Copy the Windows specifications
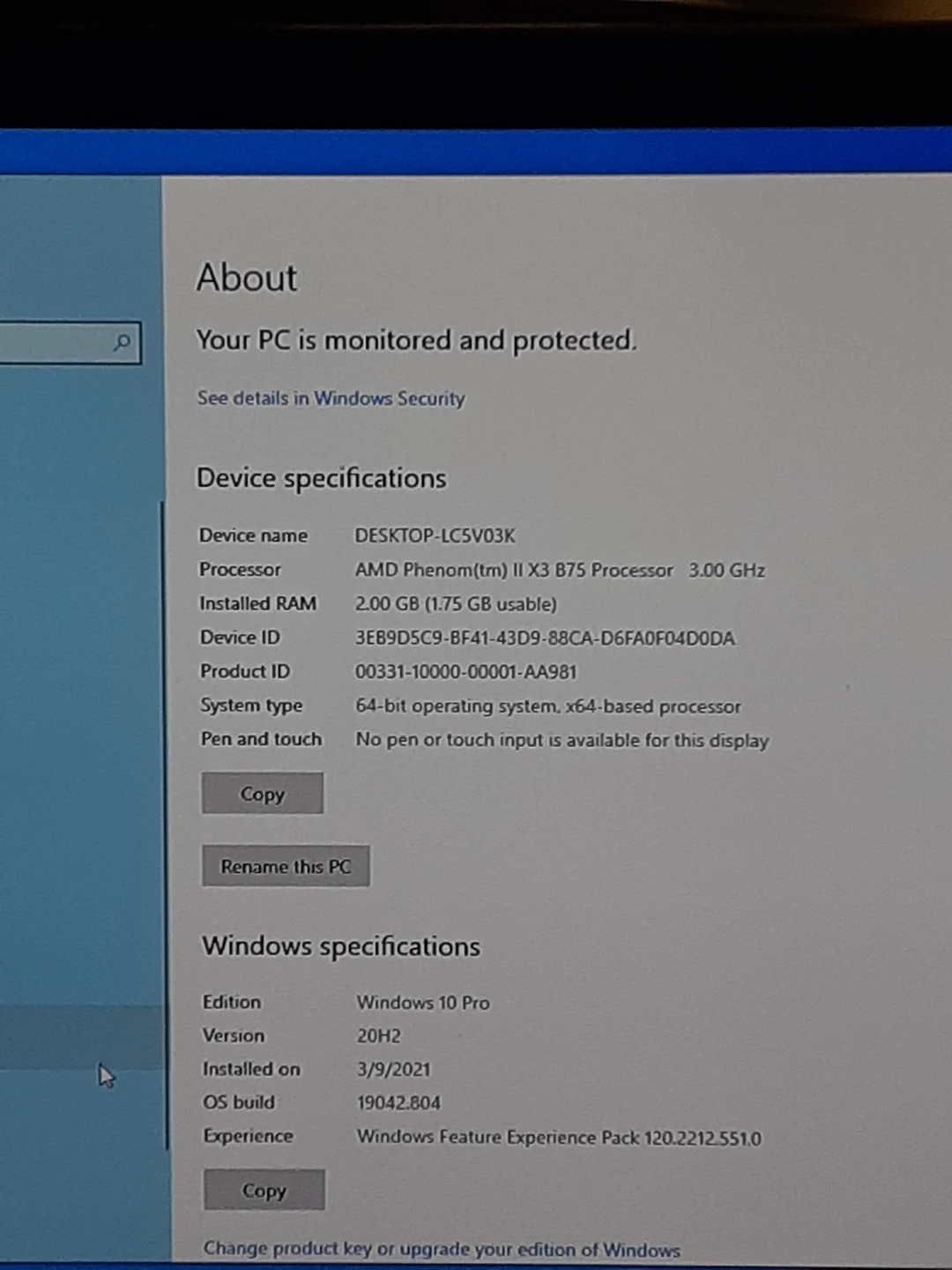Viewport: 952px width, 1270px height. (264, 1191)
